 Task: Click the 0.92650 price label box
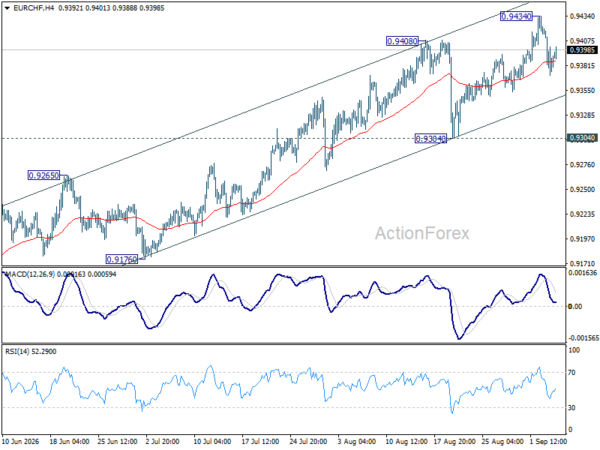click(44, 176)
